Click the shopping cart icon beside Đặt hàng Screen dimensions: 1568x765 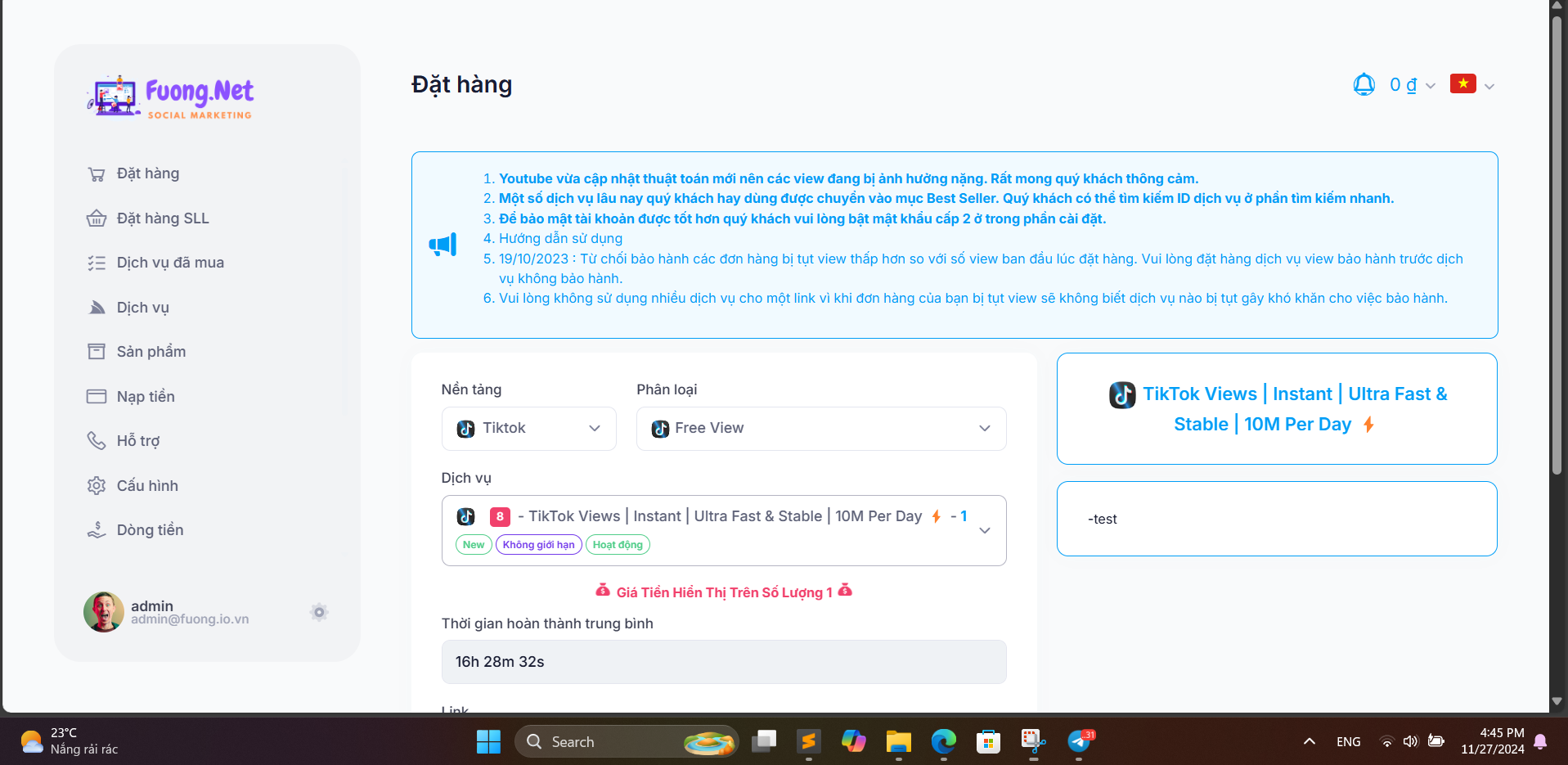click(96, 173)
